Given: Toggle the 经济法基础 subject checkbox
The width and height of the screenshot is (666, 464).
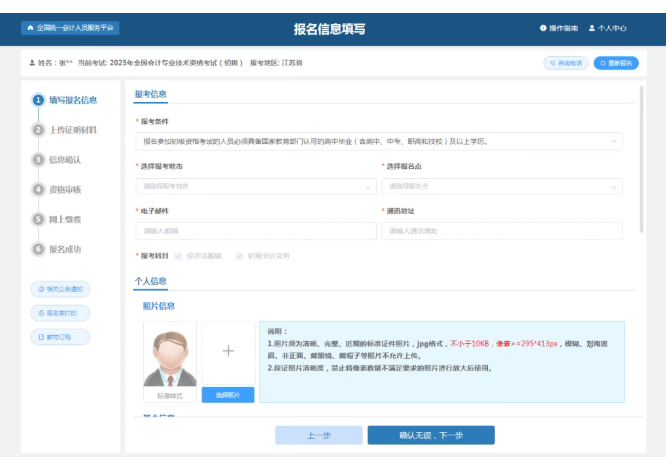Looking at the screenshot, I should tap(179, 256).
